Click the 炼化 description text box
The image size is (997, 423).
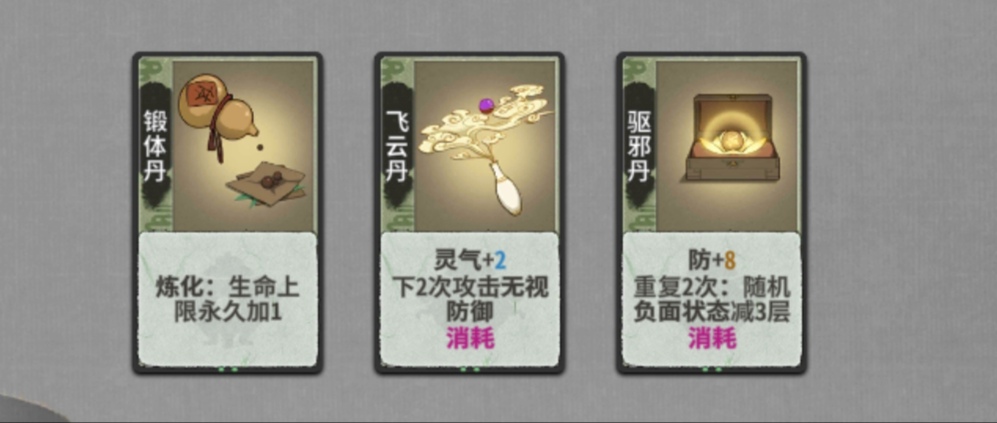tap(228, 299)
